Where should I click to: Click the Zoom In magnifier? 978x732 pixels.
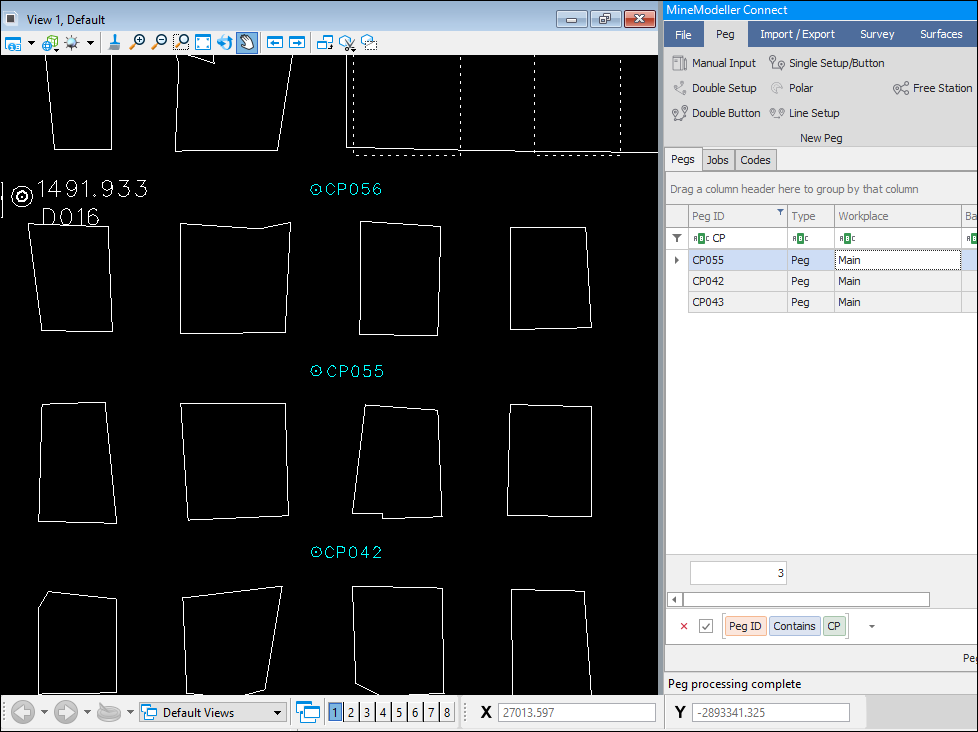pos(138,43)
